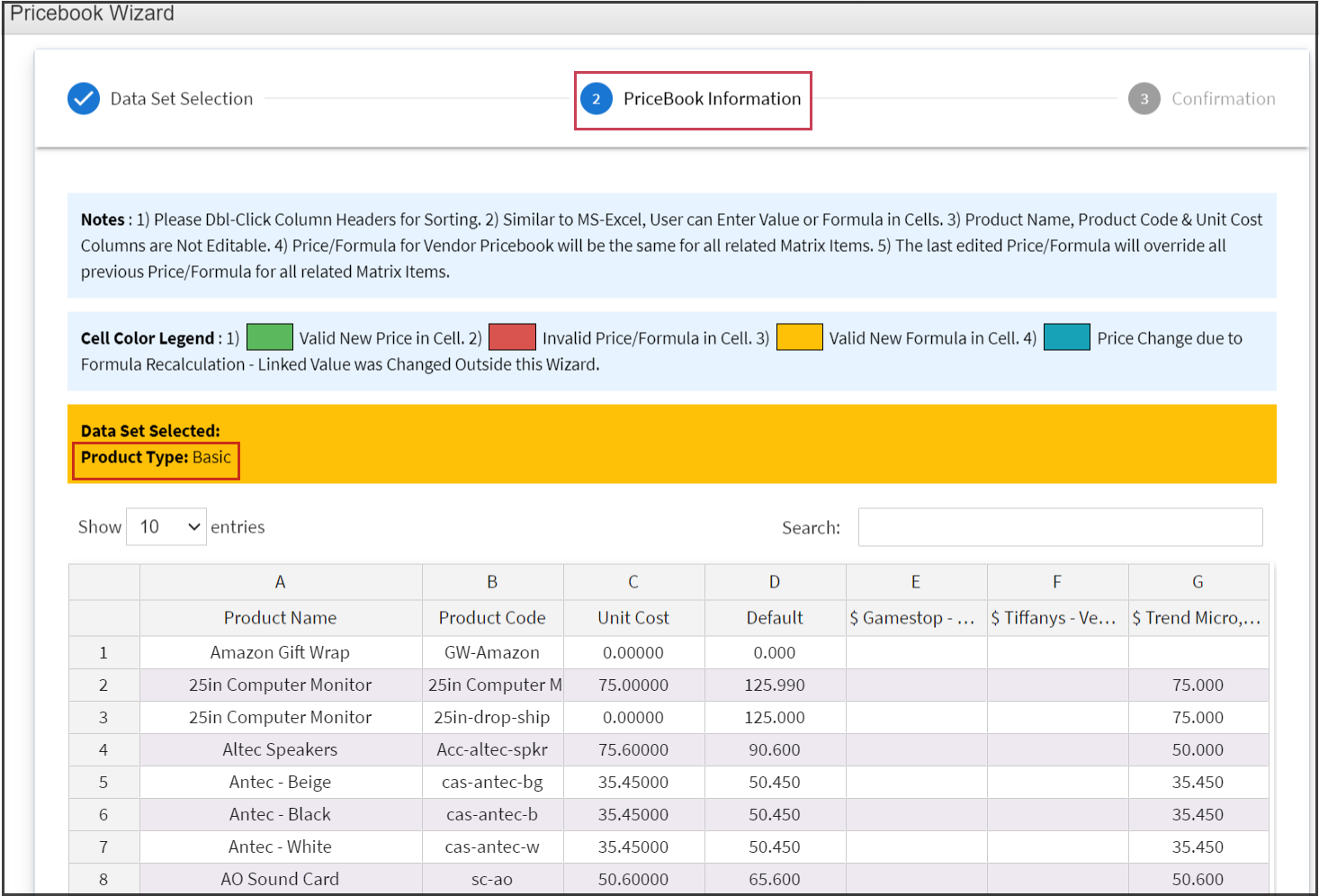
Task: Go to the Confirmation step label
Action: (x=1223, y=99)
